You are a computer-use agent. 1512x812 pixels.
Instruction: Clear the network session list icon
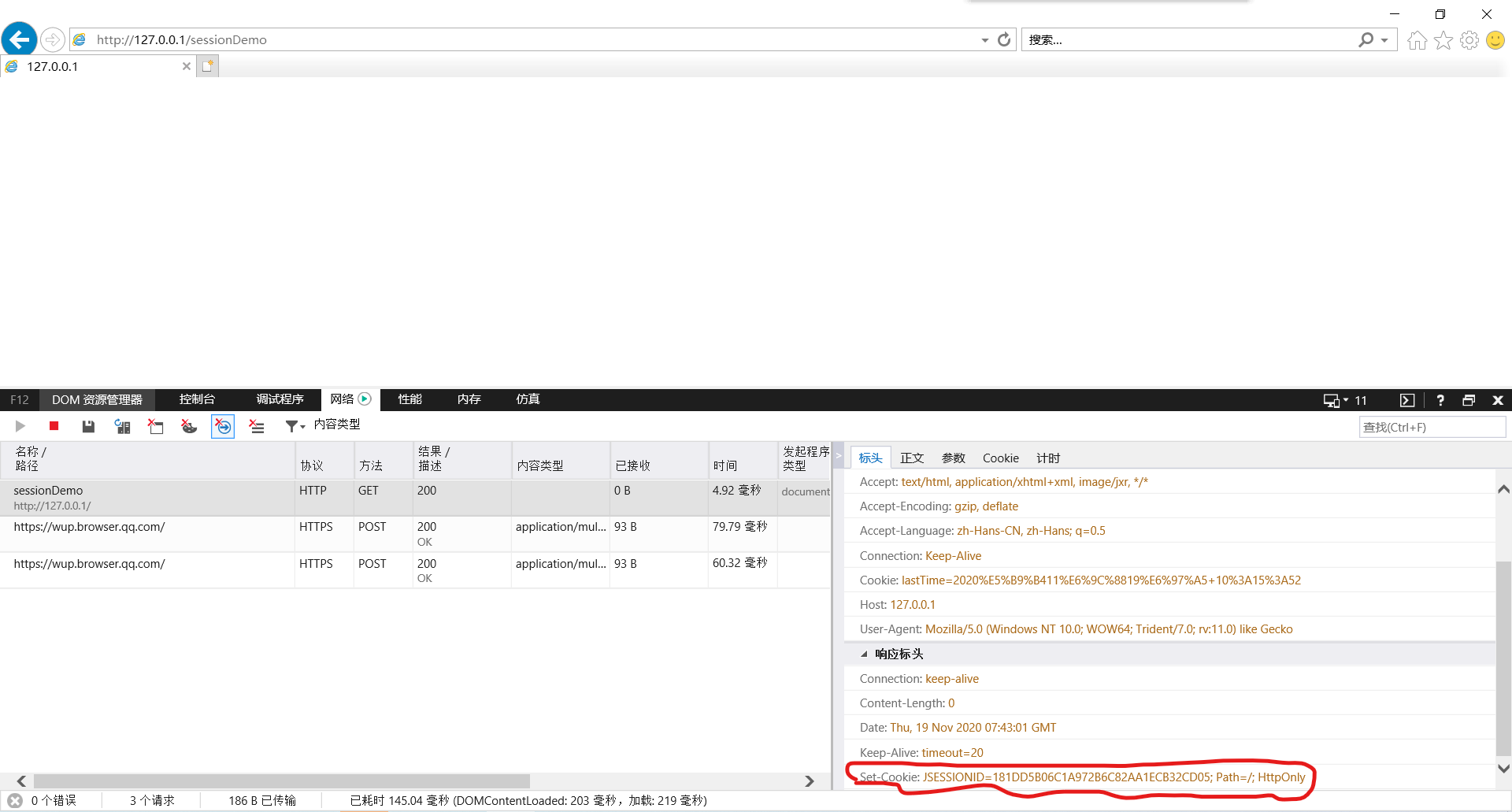point(257,426)
